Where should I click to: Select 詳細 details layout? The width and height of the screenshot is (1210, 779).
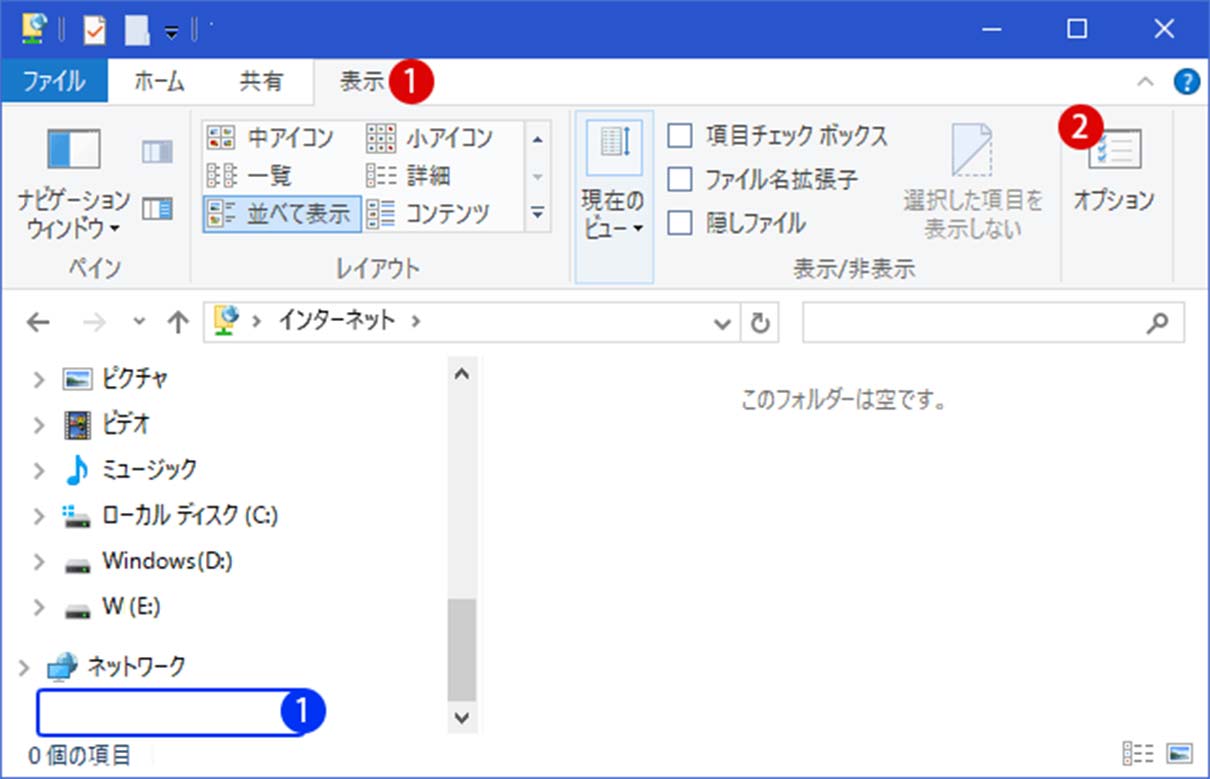pos(410,176)
